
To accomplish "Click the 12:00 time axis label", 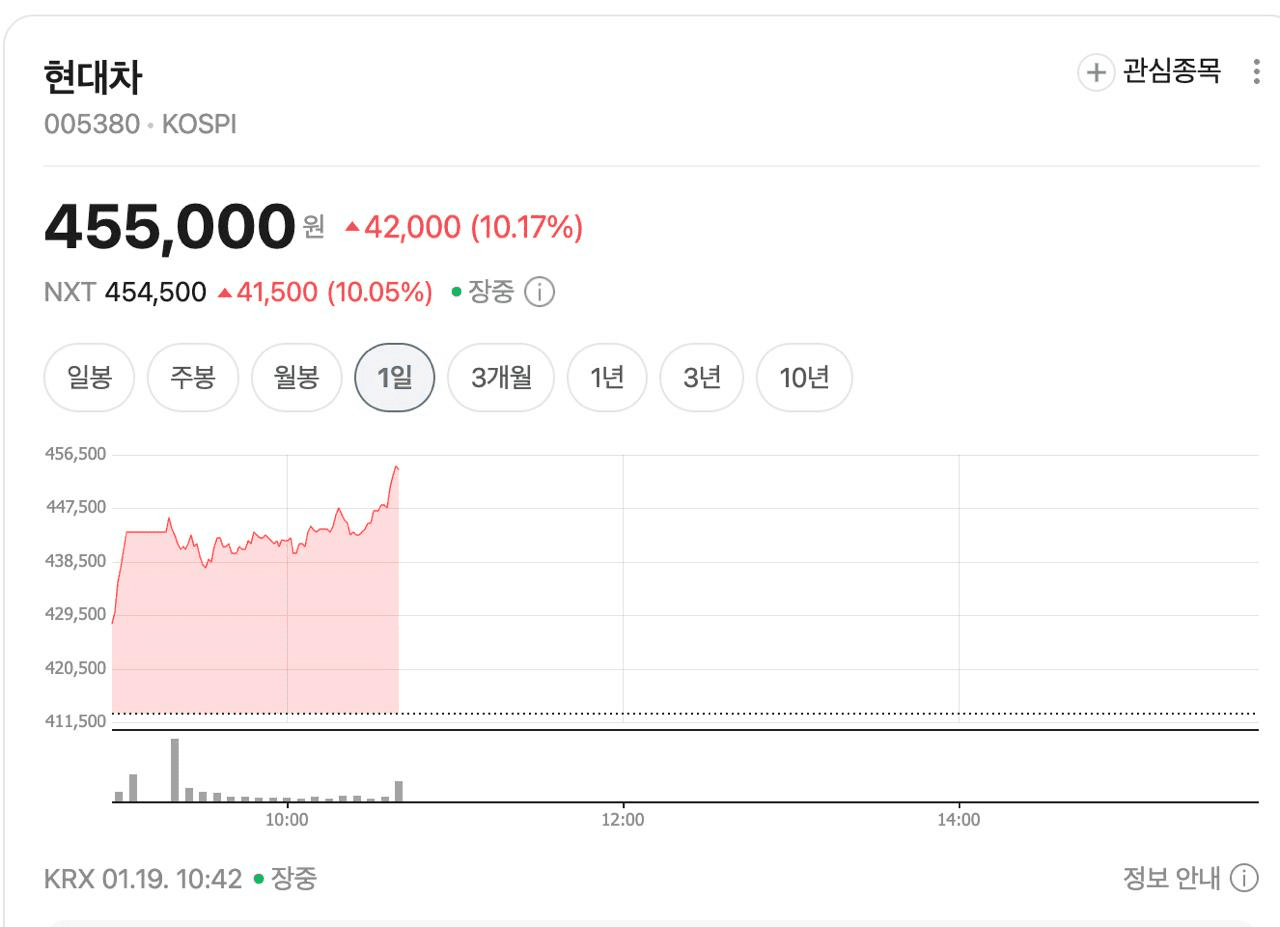I will pyautogui.click(x=622, y=820).
